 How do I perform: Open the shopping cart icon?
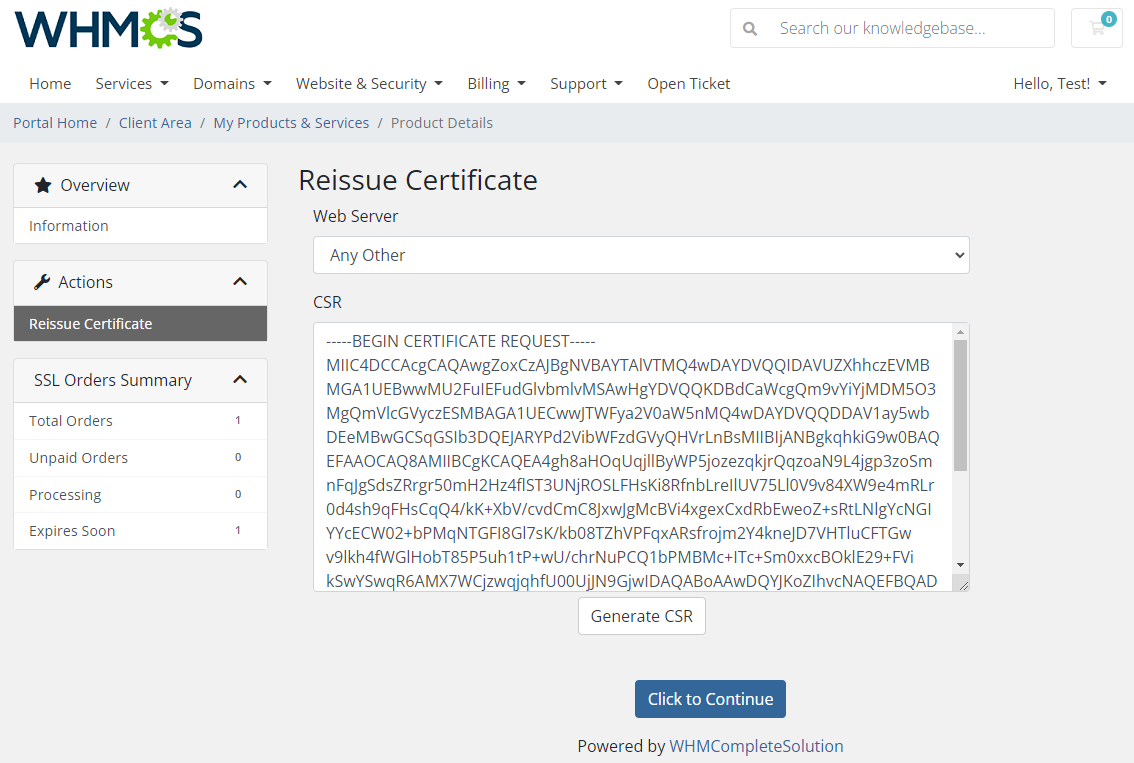point(1096,28)
